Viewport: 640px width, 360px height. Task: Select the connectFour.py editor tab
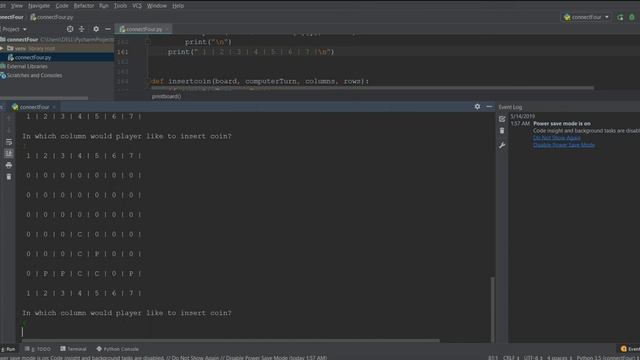[x=143, y=29]
